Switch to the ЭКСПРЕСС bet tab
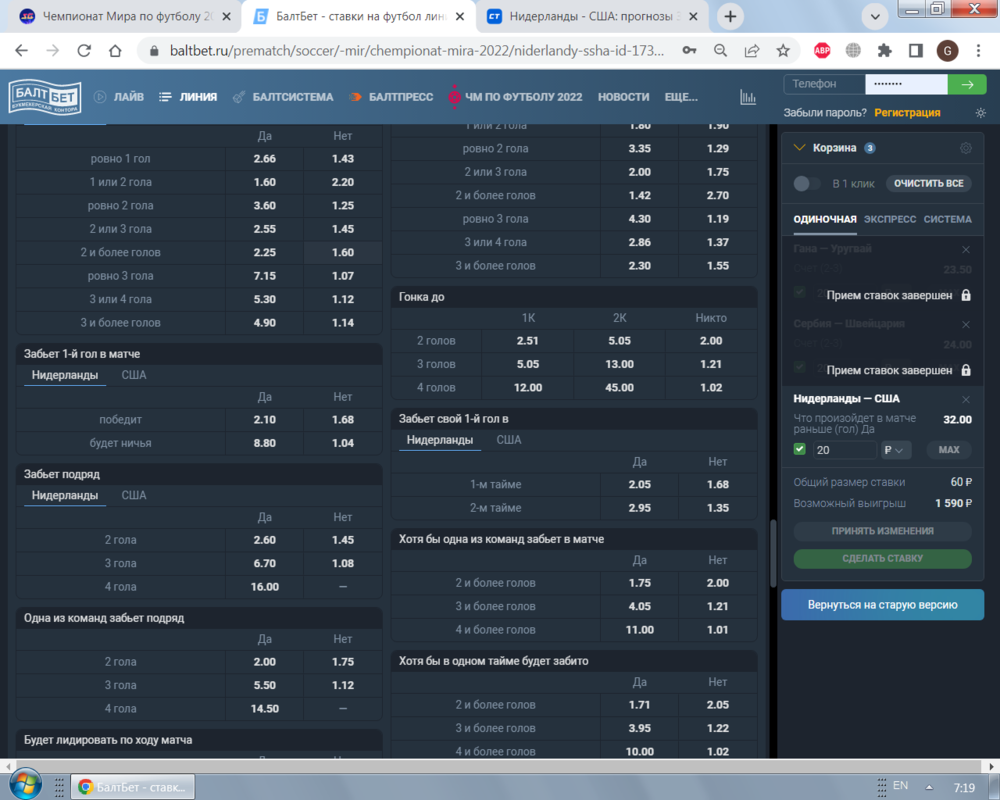Image resolution: width=1000 pixels, height=800 pixels. (x=890, y=219)
